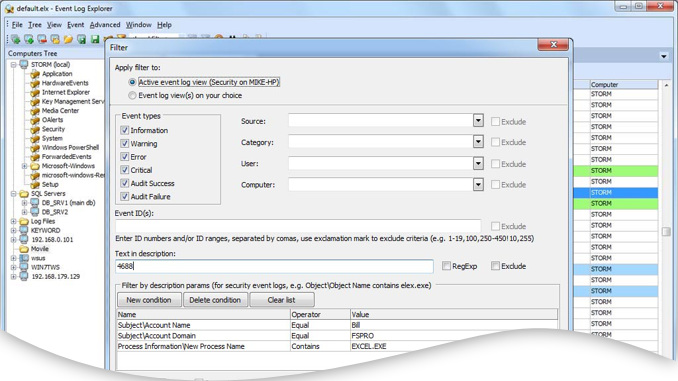Click the Application log icon in tree

click(35, 74)
